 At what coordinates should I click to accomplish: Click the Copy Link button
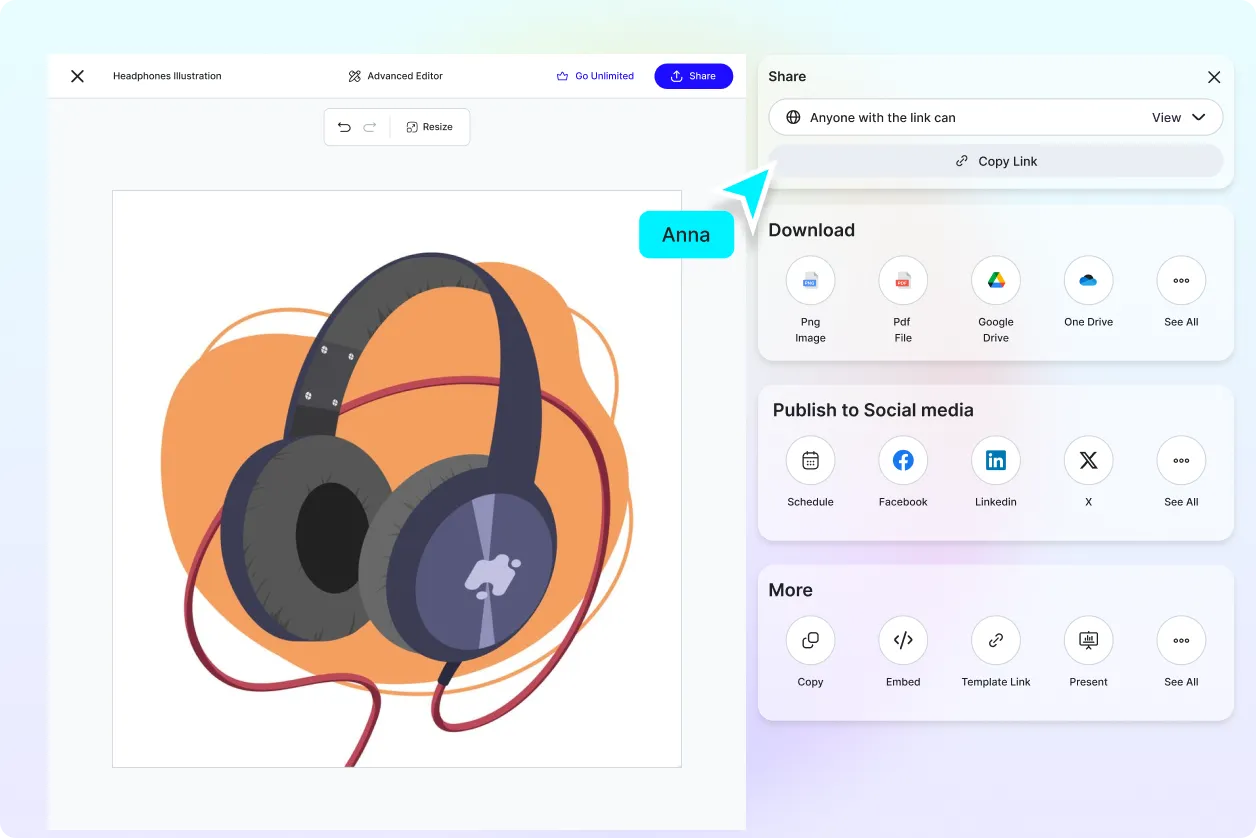click(x=995, y=161)
